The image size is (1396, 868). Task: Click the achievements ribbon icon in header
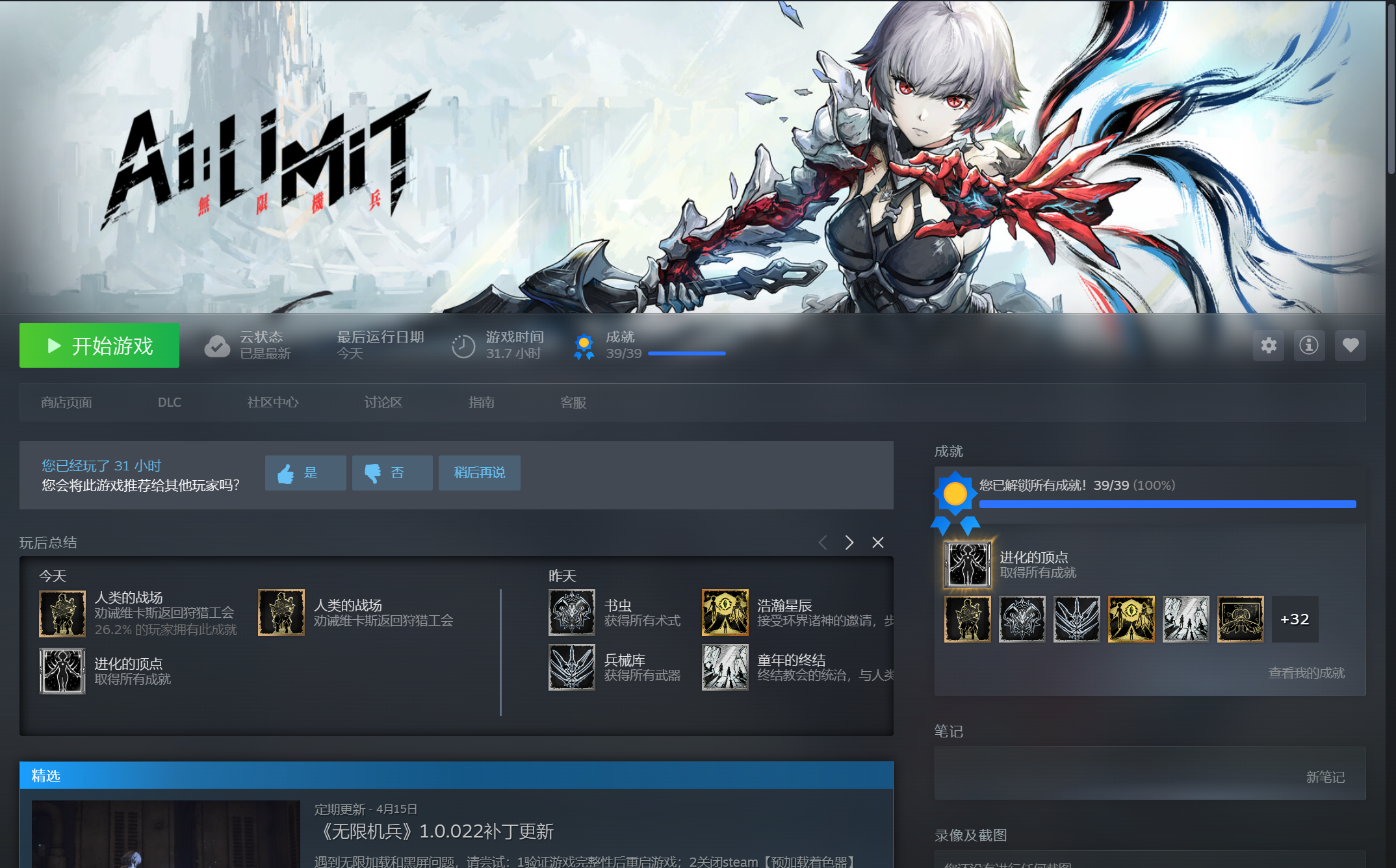click(584, 346)
